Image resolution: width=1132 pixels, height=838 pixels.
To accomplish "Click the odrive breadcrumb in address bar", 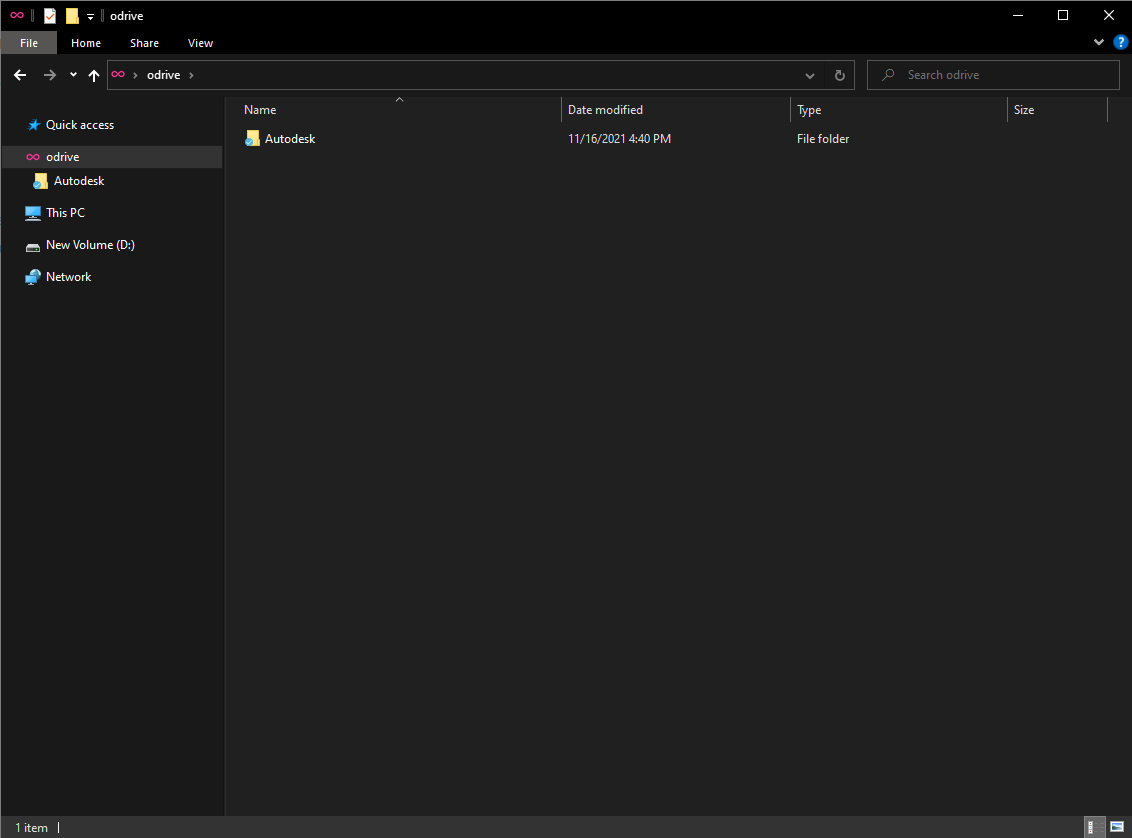I will (x=164, y=75).
